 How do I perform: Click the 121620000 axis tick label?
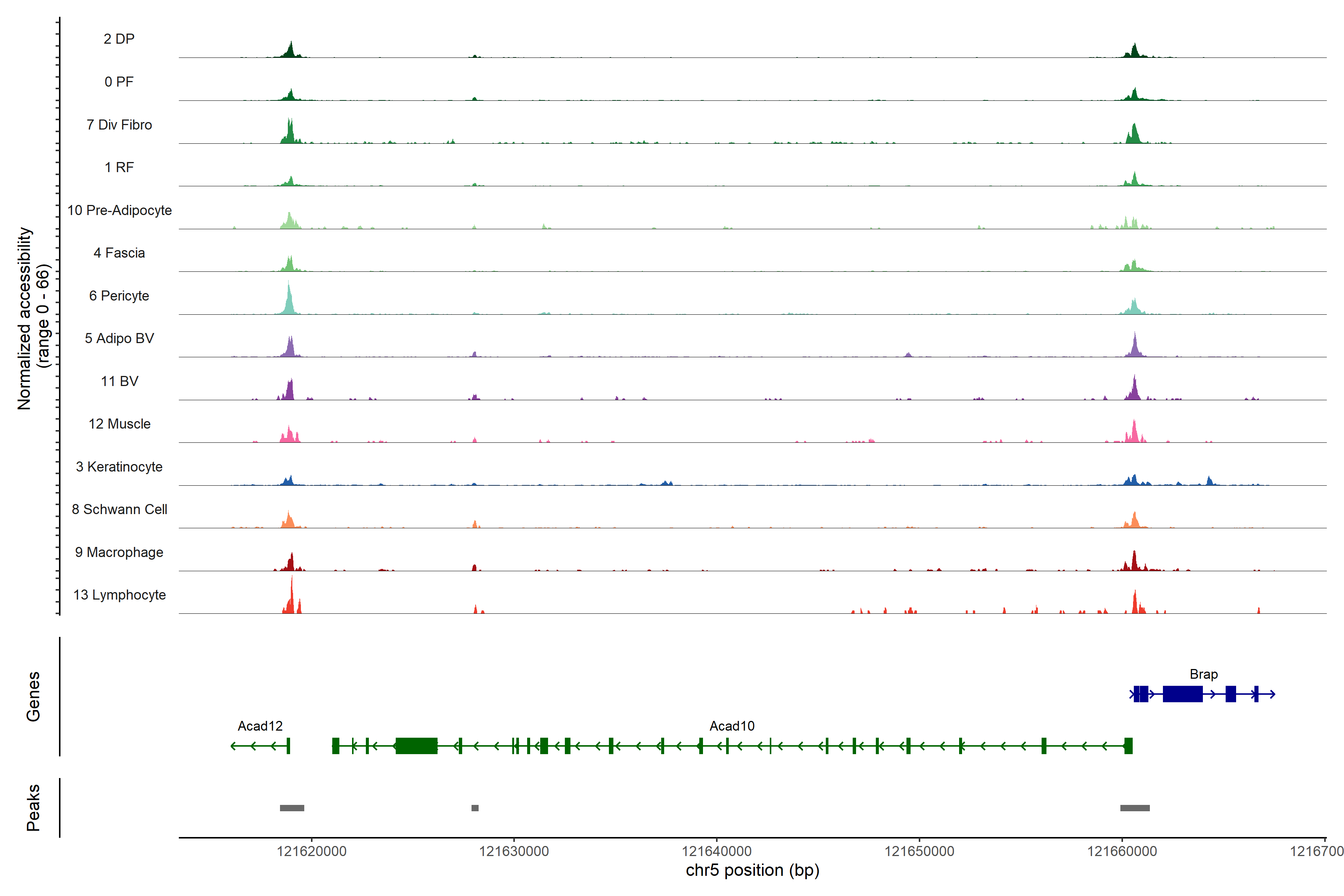[311, 852]
